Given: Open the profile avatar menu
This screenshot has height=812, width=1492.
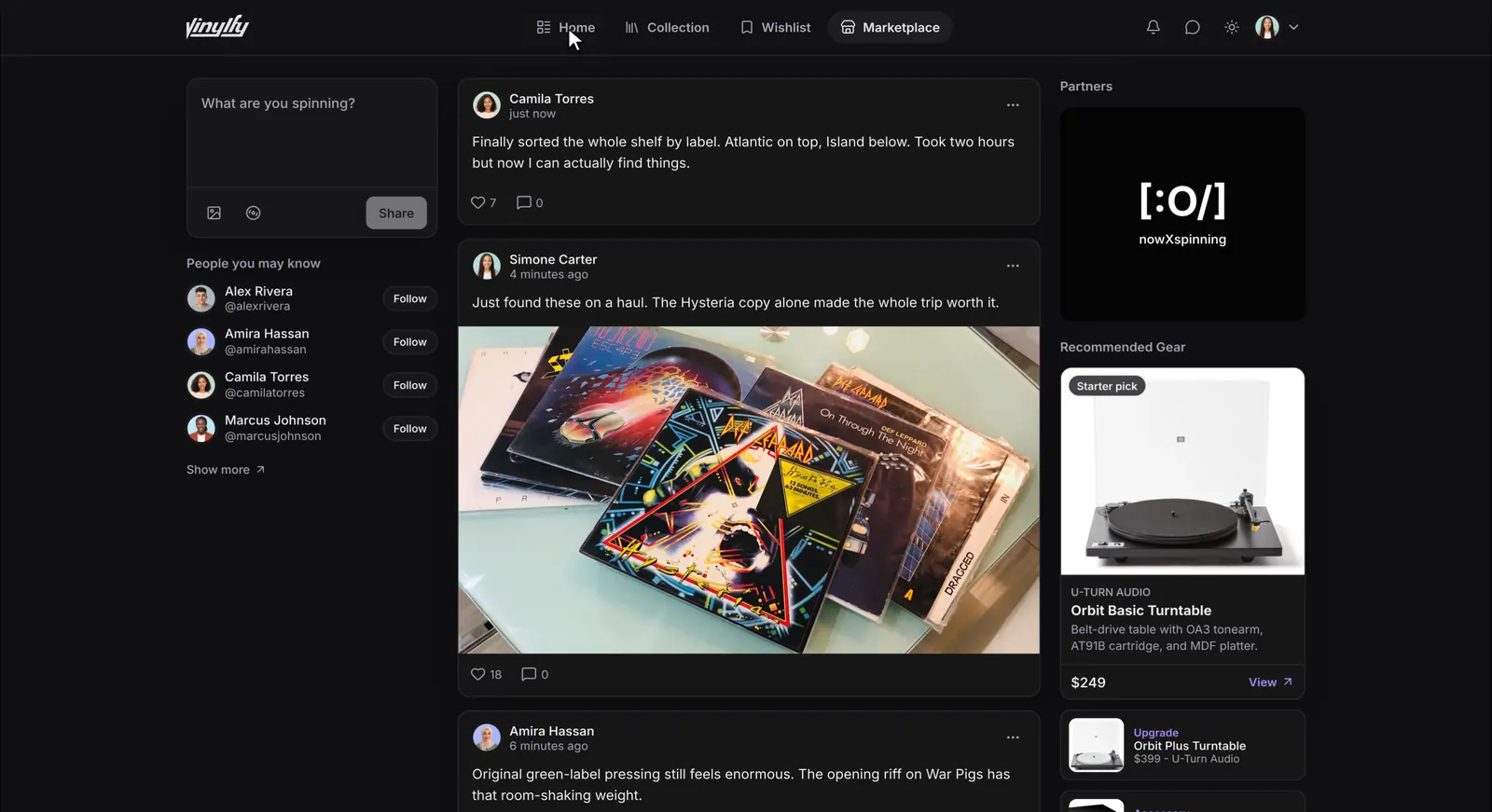Looking at the screenshot, I should pos(1266,27).
